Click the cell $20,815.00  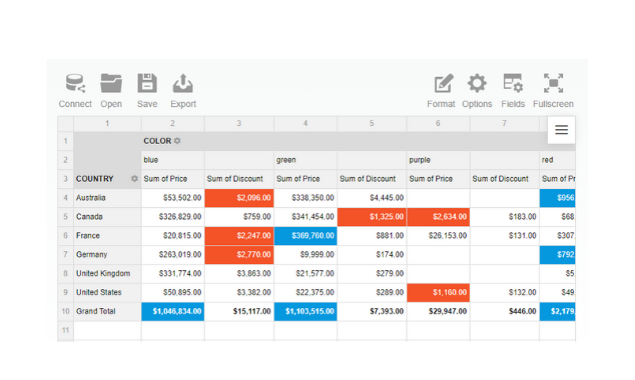pos(173,235)
